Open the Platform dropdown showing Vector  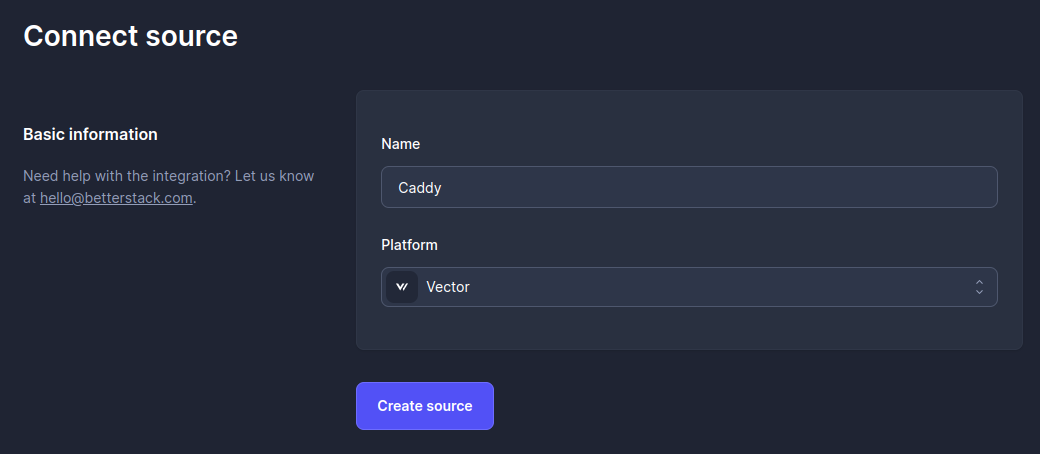coord(689,287)
